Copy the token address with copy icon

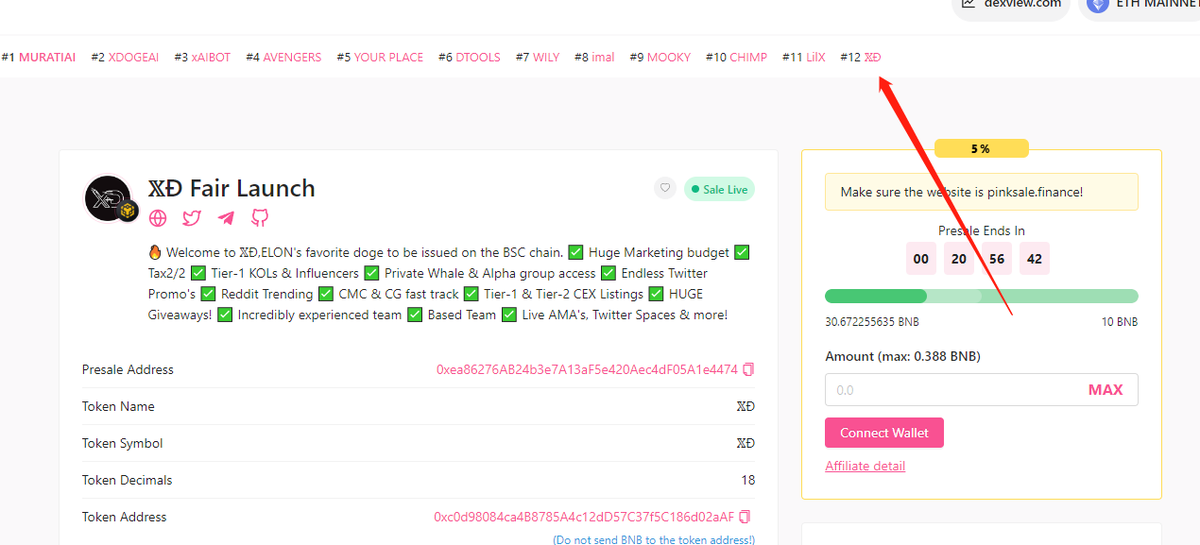pos(744,517)
